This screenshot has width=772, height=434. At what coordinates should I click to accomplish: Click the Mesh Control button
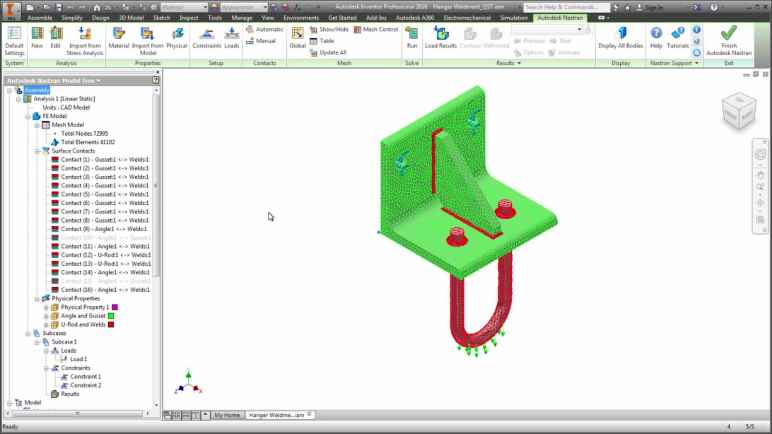[x=376, y=30]
